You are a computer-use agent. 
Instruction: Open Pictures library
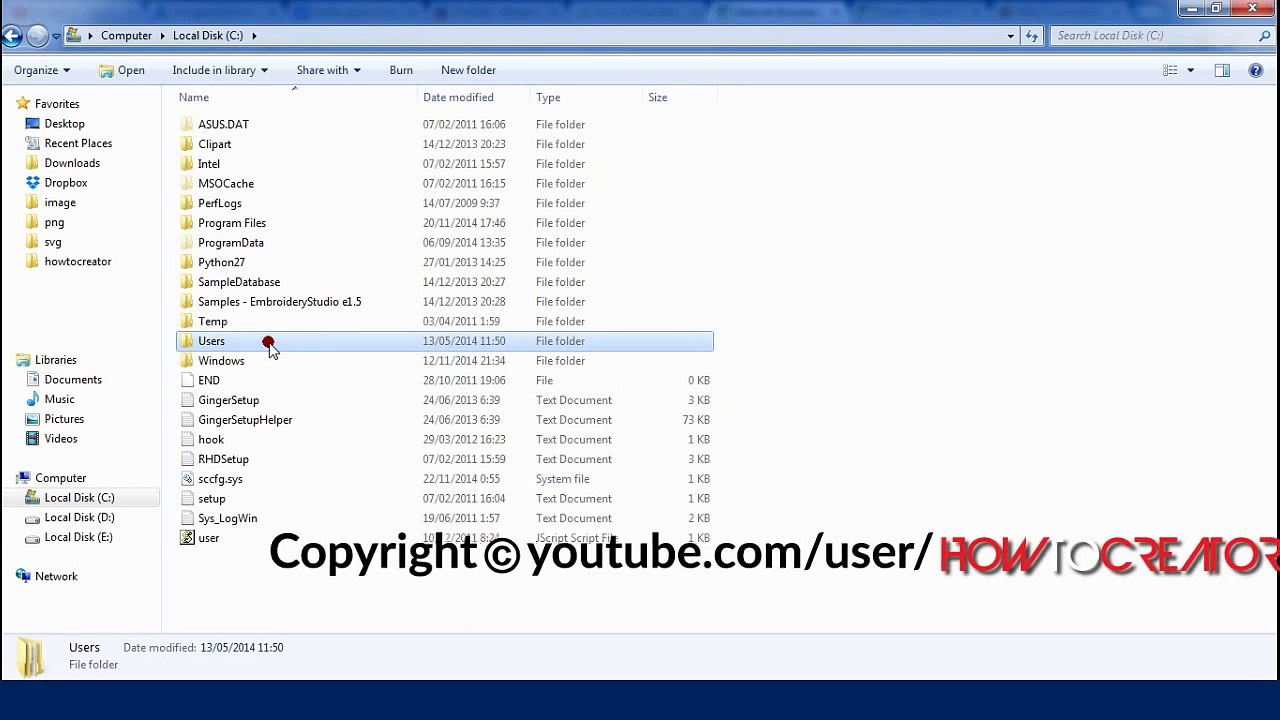[64, 419]
